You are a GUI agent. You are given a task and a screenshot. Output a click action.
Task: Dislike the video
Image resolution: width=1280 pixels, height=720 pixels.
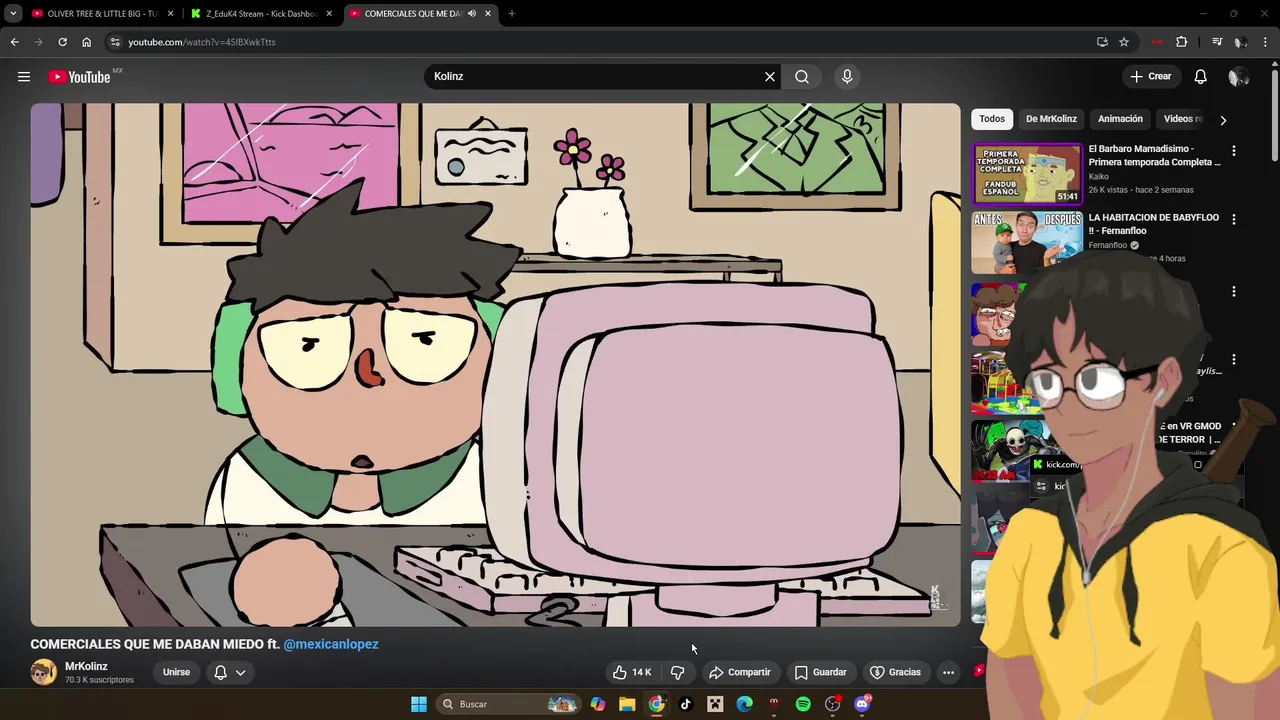coord(677,672)
